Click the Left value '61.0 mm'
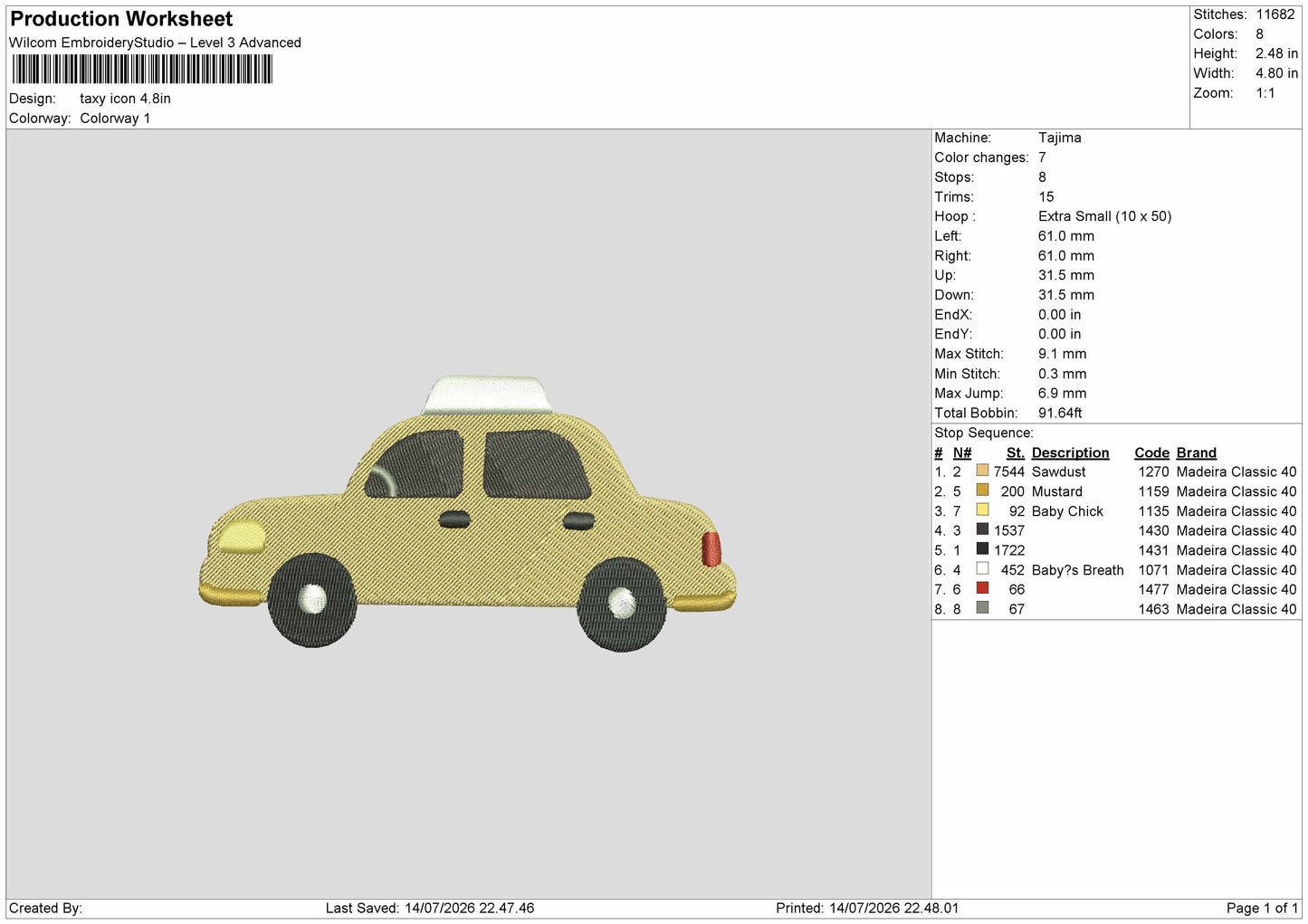 point(1066,236)
